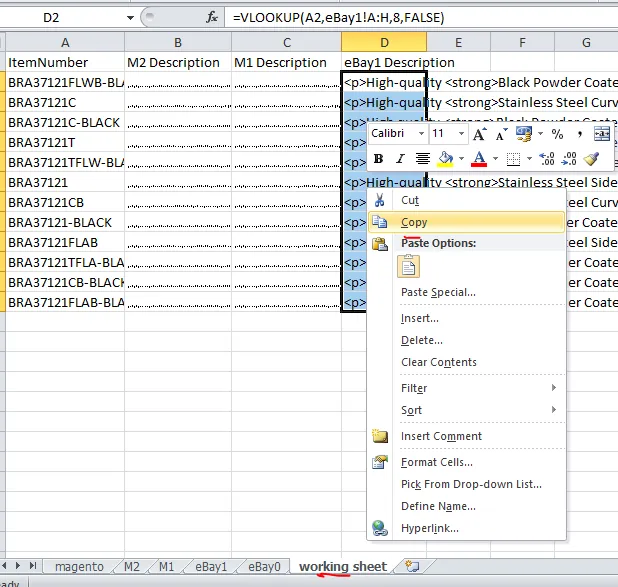Toggle Italic in the mini toolbar
This screenshot has width=618, height=587.
click(x=400, y=159)
